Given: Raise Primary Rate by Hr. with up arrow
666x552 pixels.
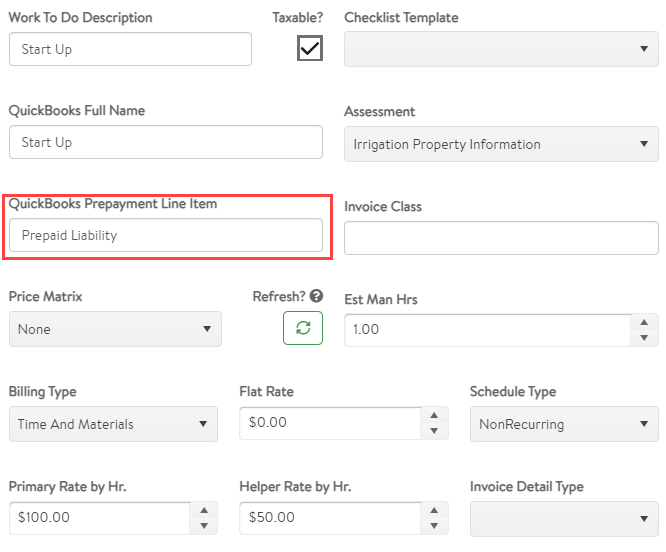Looking at the screenshot, I should pos(204,510).
